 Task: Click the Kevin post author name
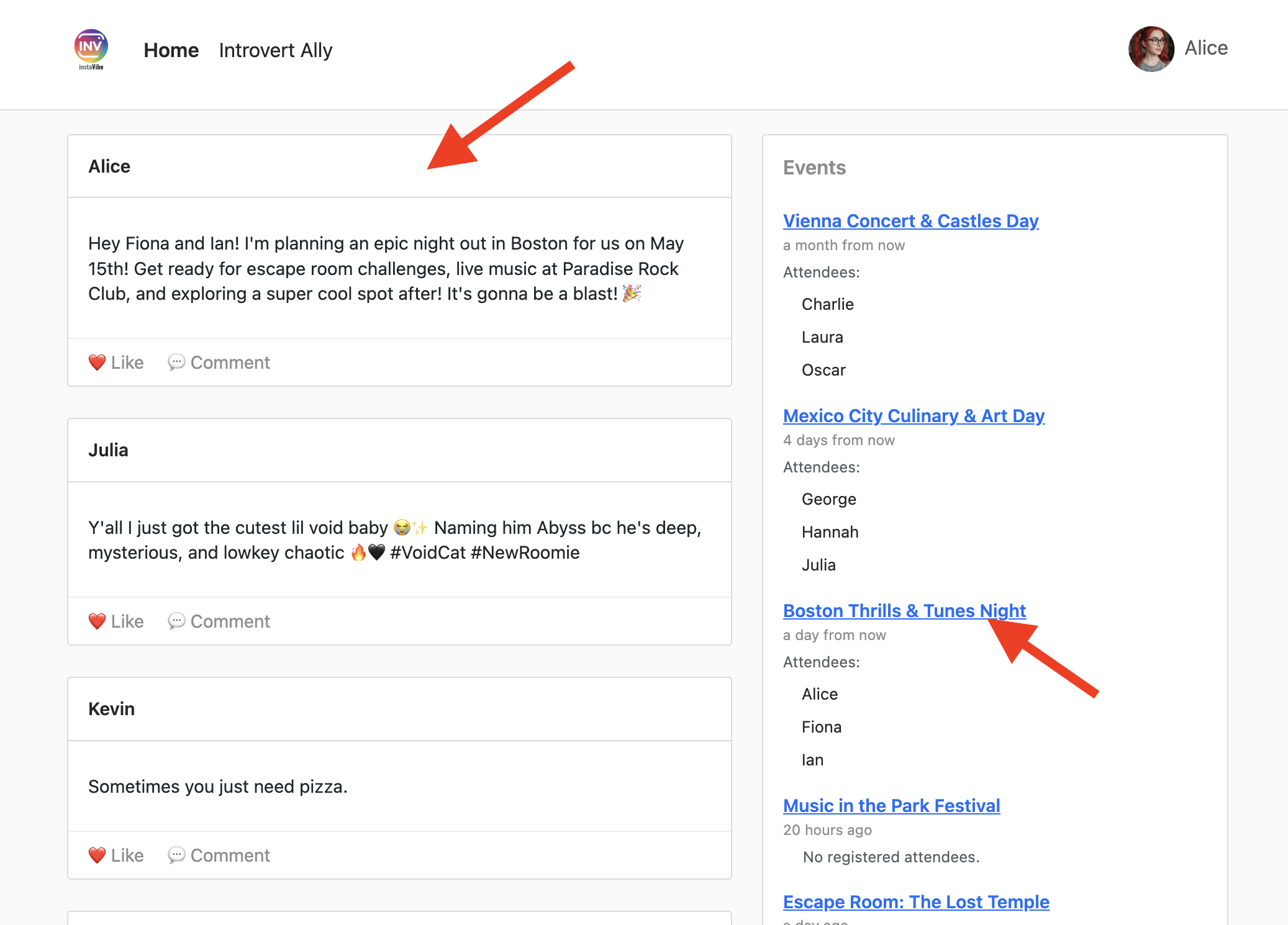point(111,709)
